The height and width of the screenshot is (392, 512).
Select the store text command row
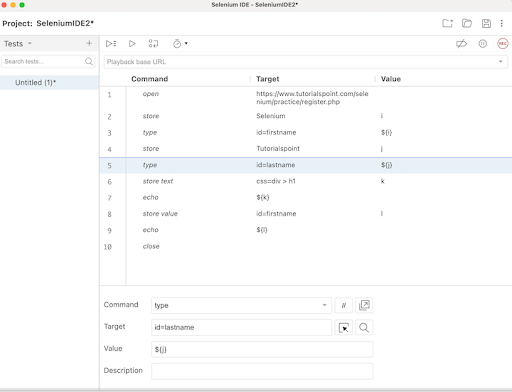(158, 181)
